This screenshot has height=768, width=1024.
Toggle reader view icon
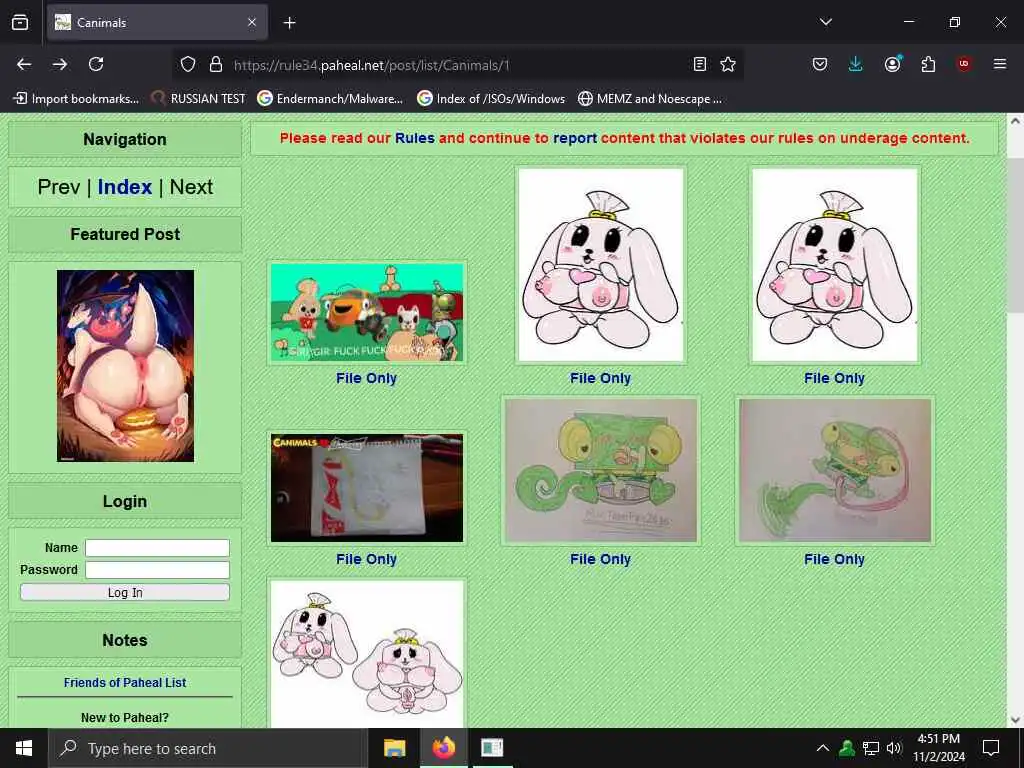[x=699, y=64]
